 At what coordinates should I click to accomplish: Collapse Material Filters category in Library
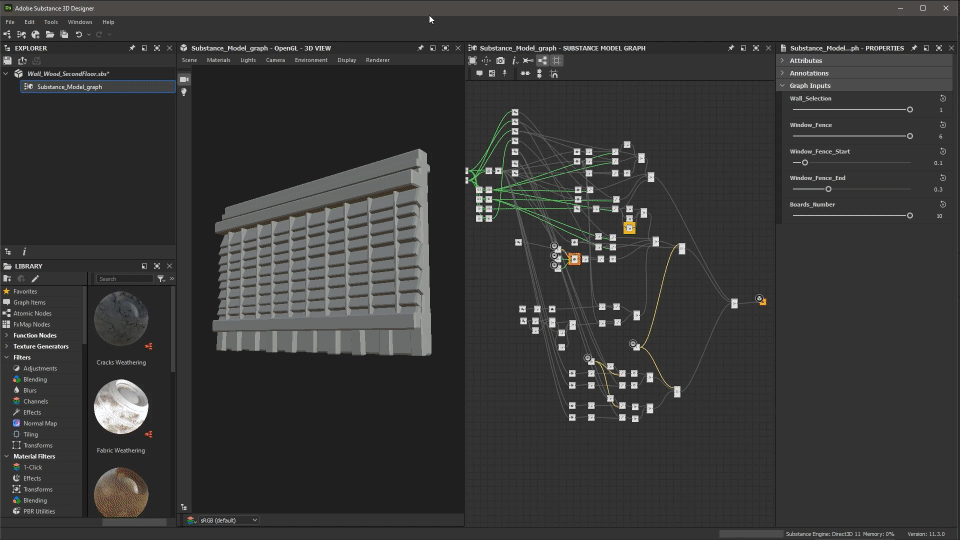(x=6, y=457)
